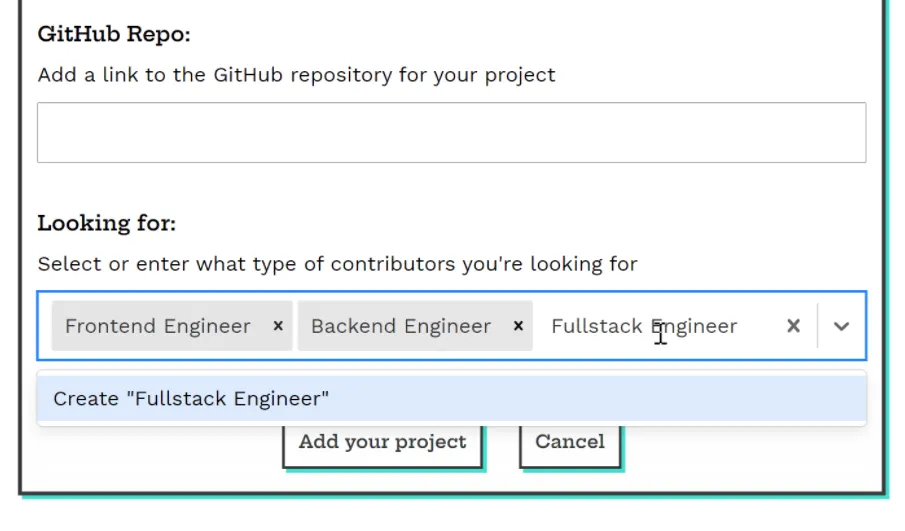This screenshot has height=531, width=905.
Task: Expand the Looking for dropdown chevron
Action: [x=841, y=326]
